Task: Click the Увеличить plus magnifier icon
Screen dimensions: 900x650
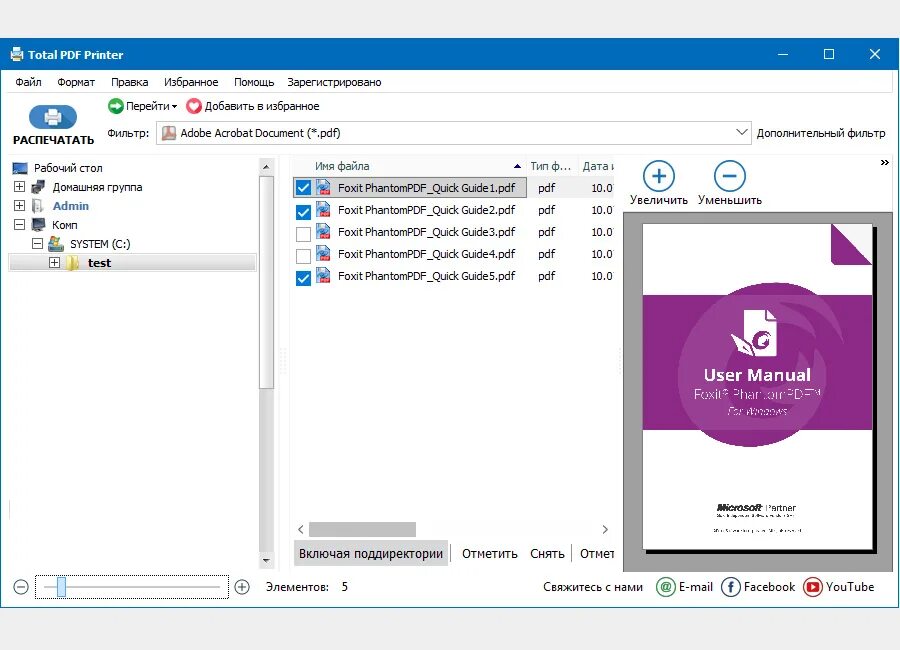Action: 658,176
